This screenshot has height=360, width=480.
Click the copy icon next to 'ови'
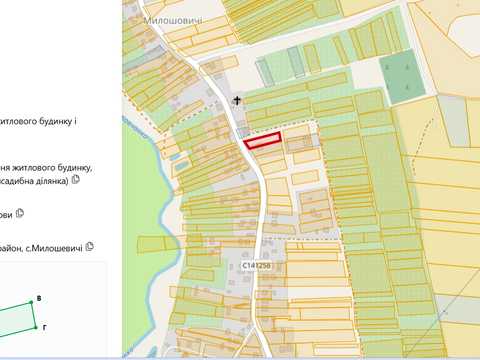20,213
